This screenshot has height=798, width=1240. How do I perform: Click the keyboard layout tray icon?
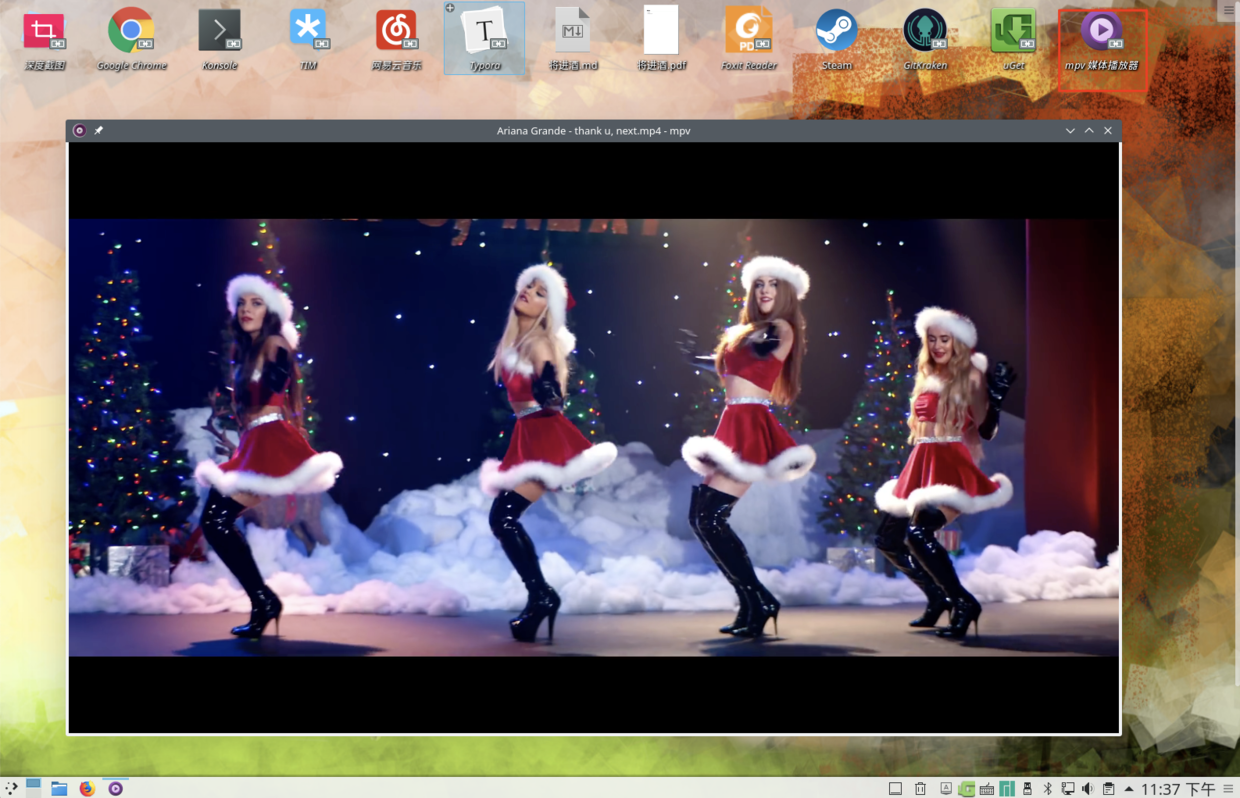pos(987,789)
